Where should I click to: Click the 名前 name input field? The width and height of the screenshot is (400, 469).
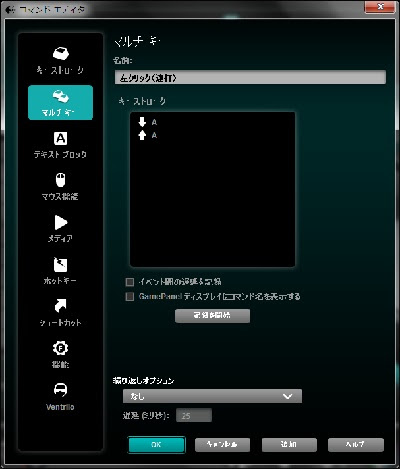coord(250,78)
